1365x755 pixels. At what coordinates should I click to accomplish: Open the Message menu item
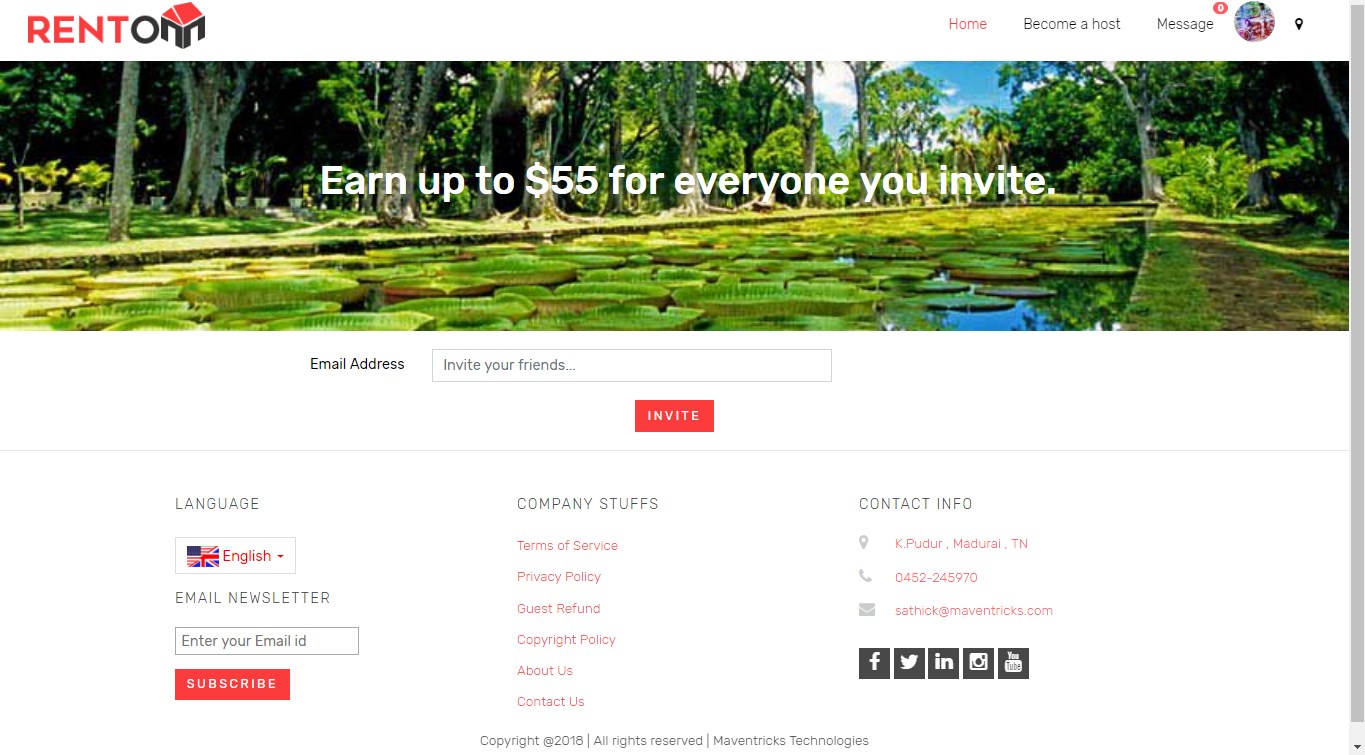1185,24
